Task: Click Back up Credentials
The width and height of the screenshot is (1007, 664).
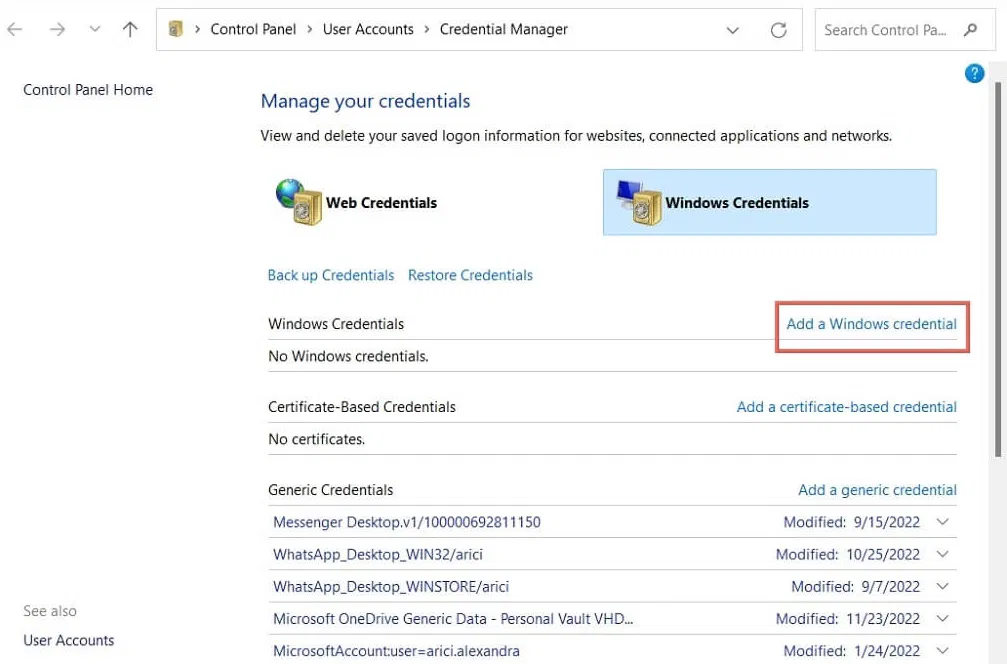Action: click(x=330, y=275)
